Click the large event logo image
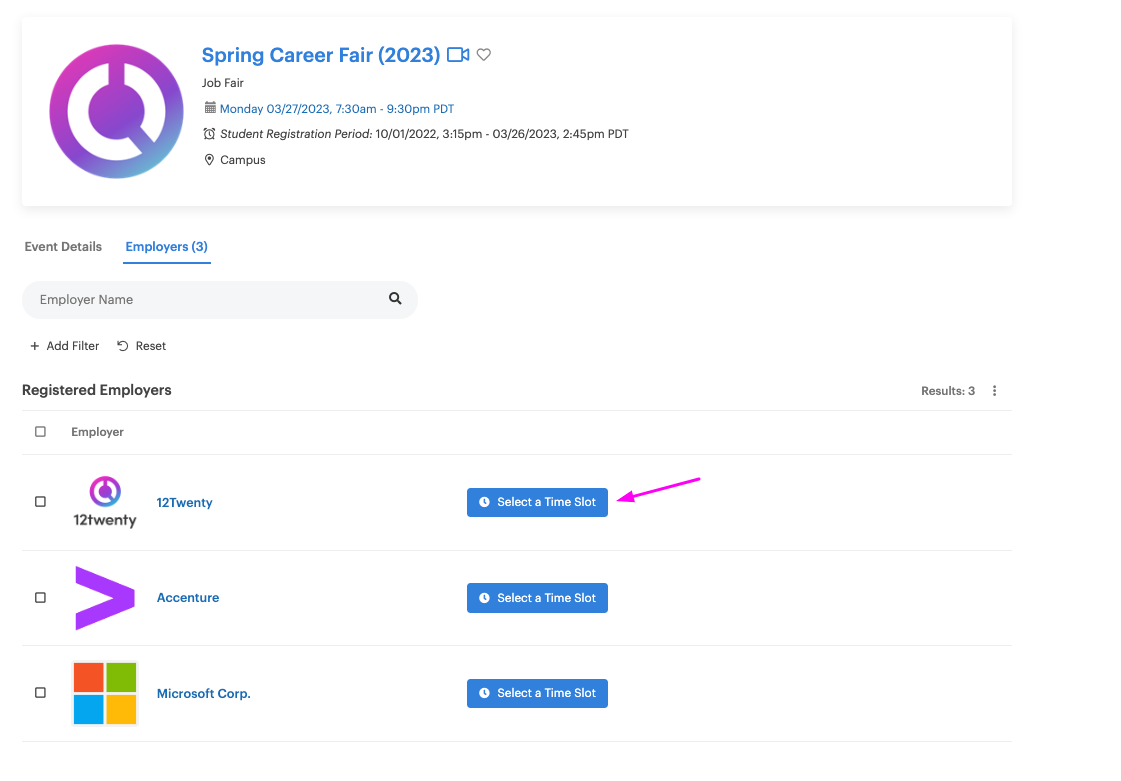This screenshot has height=781, width=1121. tap(117, 112)
